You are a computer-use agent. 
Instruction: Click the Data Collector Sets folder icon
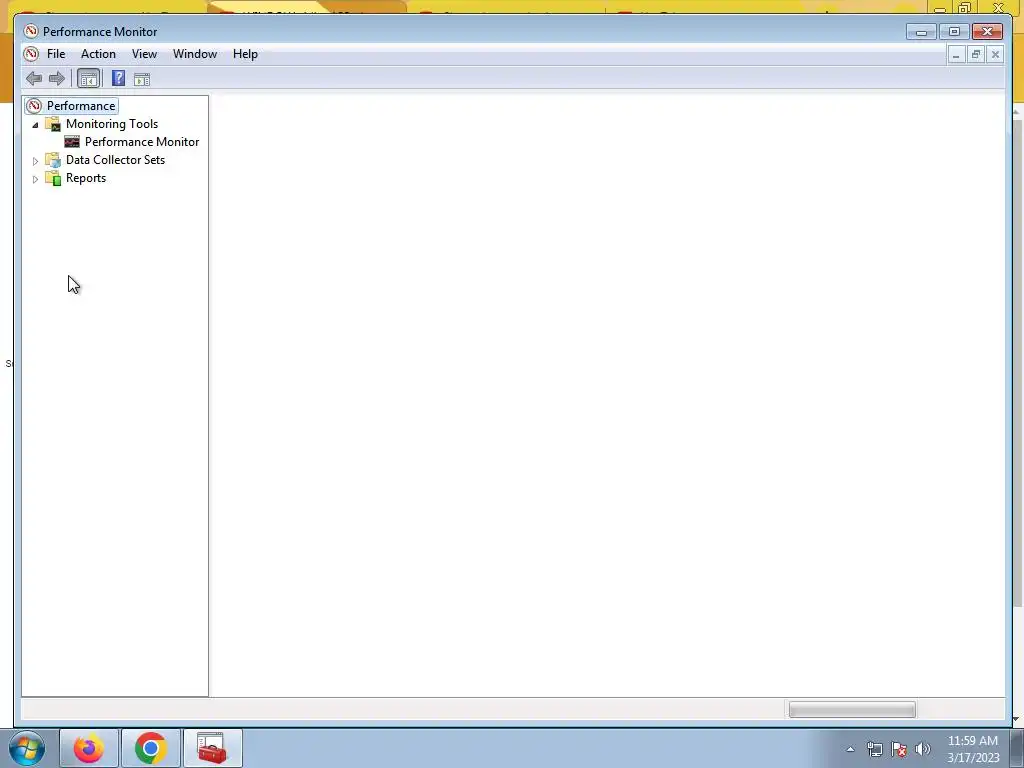[53, 160]
